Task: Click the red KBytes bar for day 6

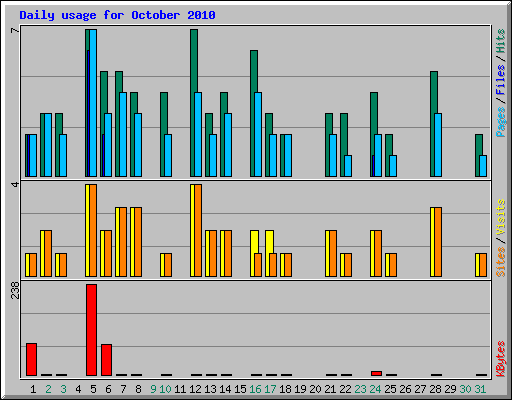Action: click(106, 360)
